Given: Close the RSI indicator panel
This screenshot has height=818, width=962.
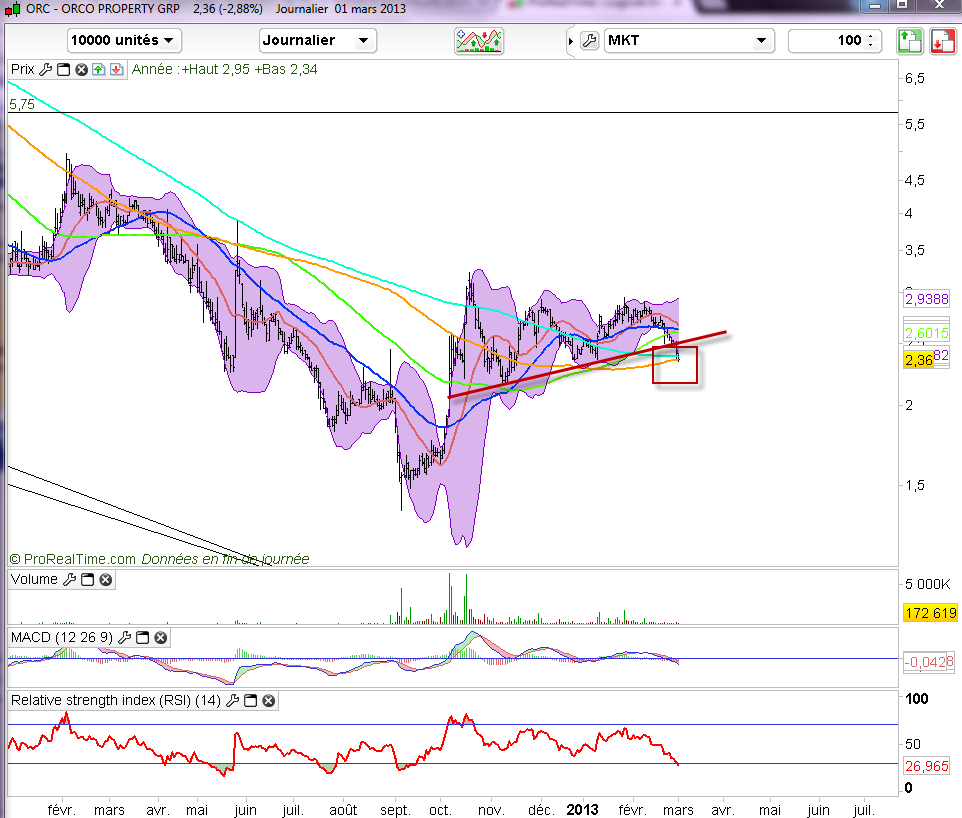Looking at the screenshot, I should [268, 701].
